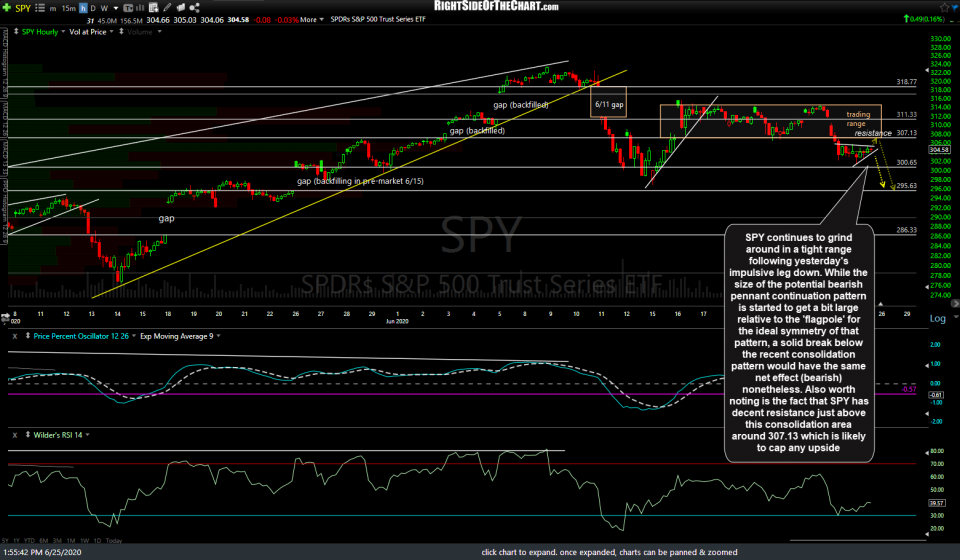This screenshot has height=560, width=960.
Task: Select the 1M range button
Action: [70, 541]
